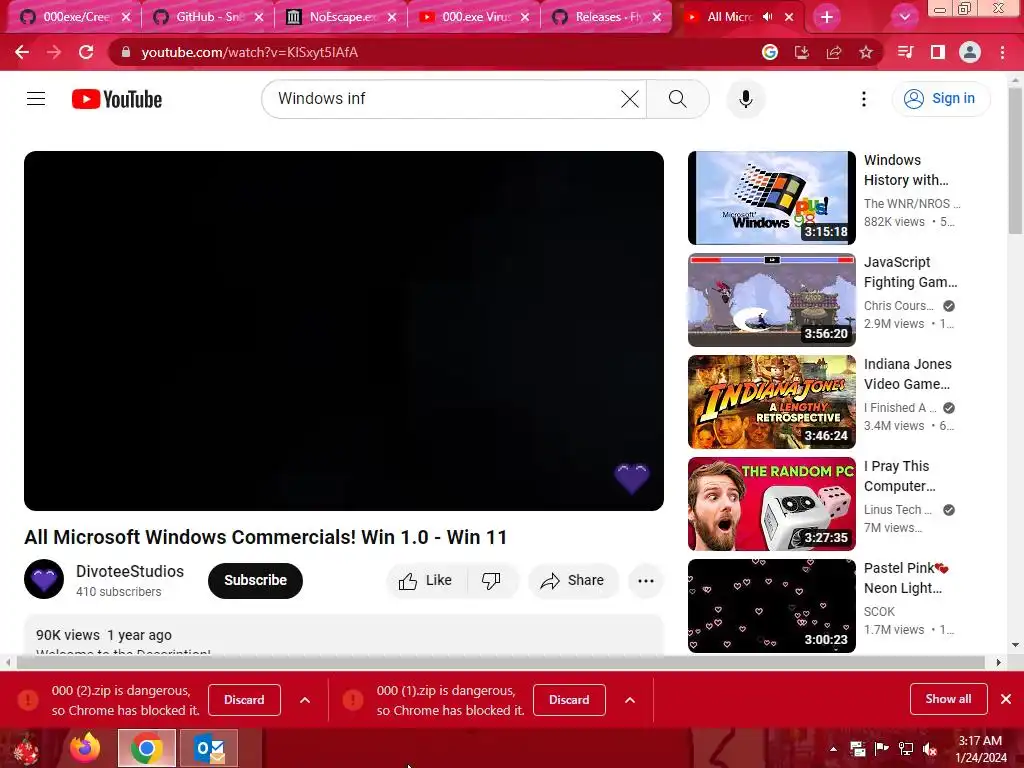
Task: Open the Start button ornament
Action: 25,748
